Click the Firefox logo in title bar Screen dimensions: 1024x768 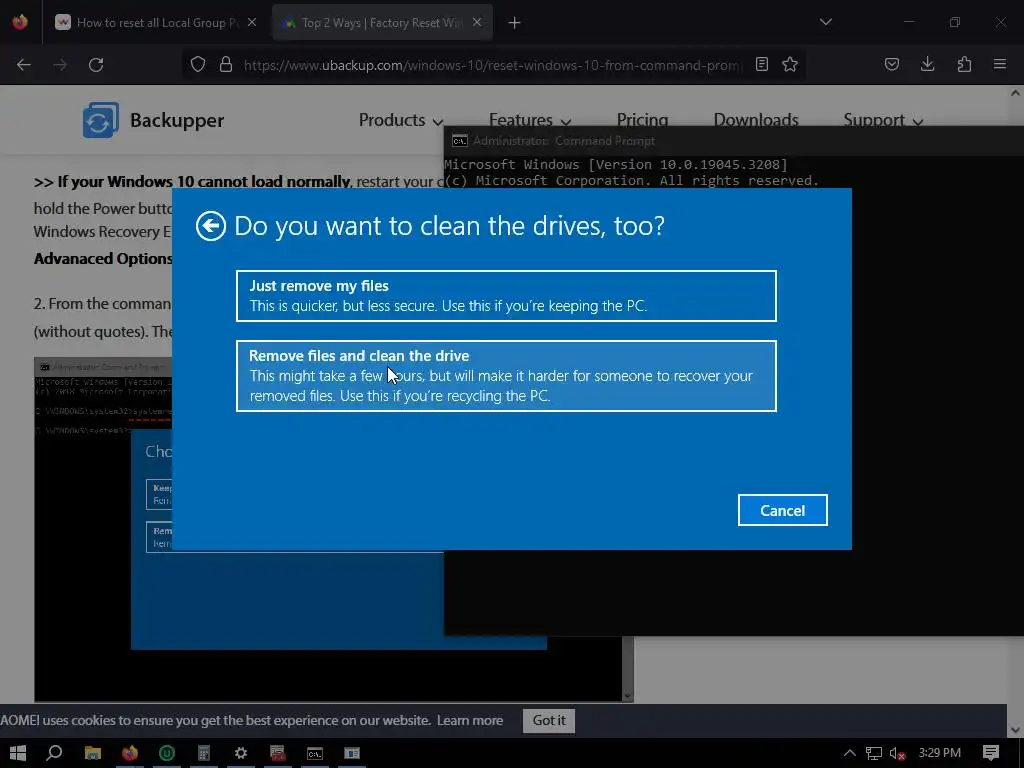click(20, 22)
